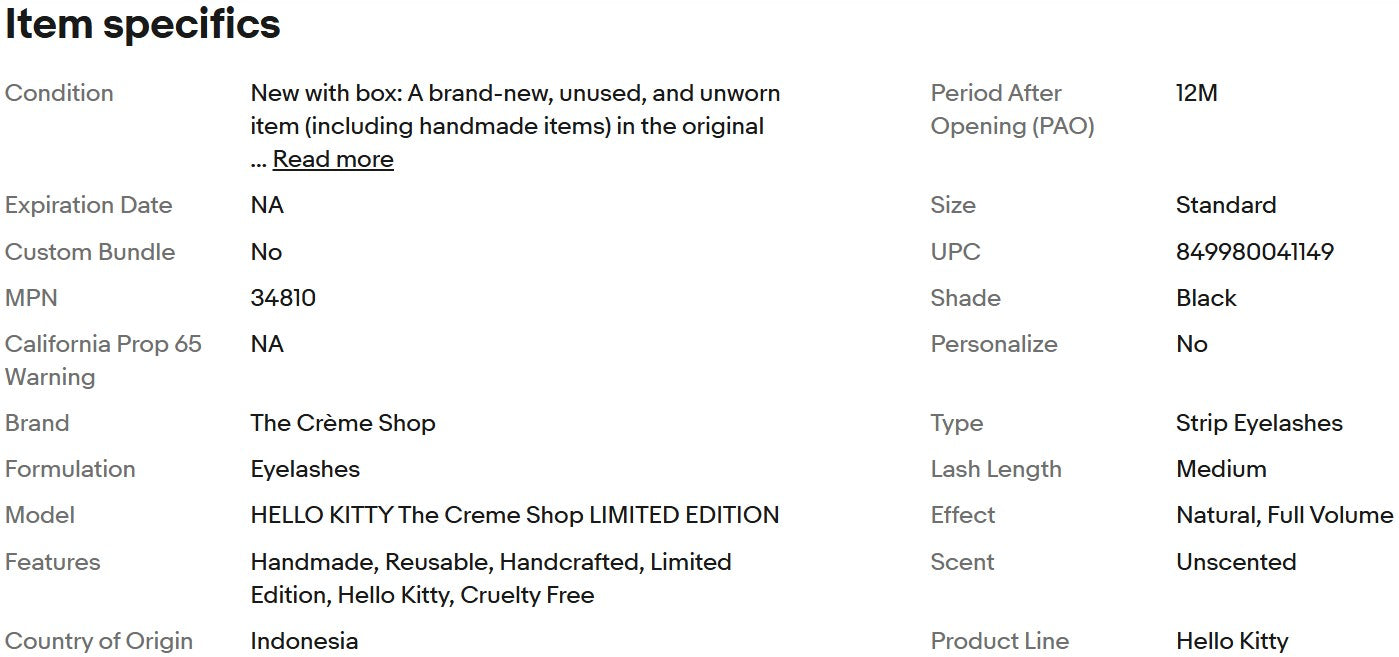The image size is (1399, 657).
Task: Click the Size value Standard
Action: pos(1225,205)
